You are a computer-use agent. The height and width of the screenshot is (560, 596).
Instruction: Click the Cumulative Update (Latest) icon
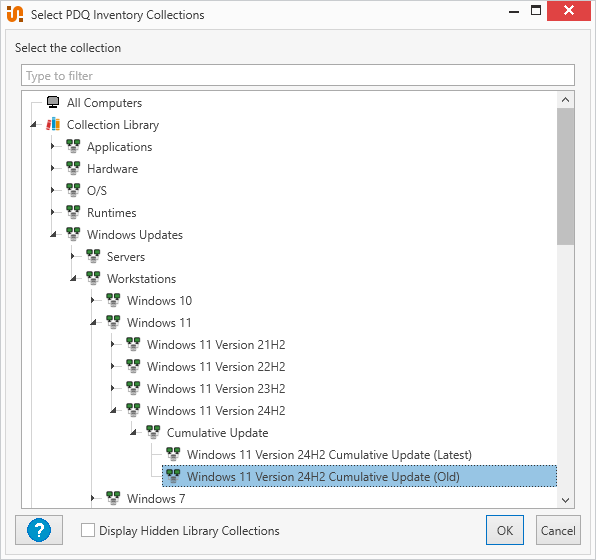[173, 454]
